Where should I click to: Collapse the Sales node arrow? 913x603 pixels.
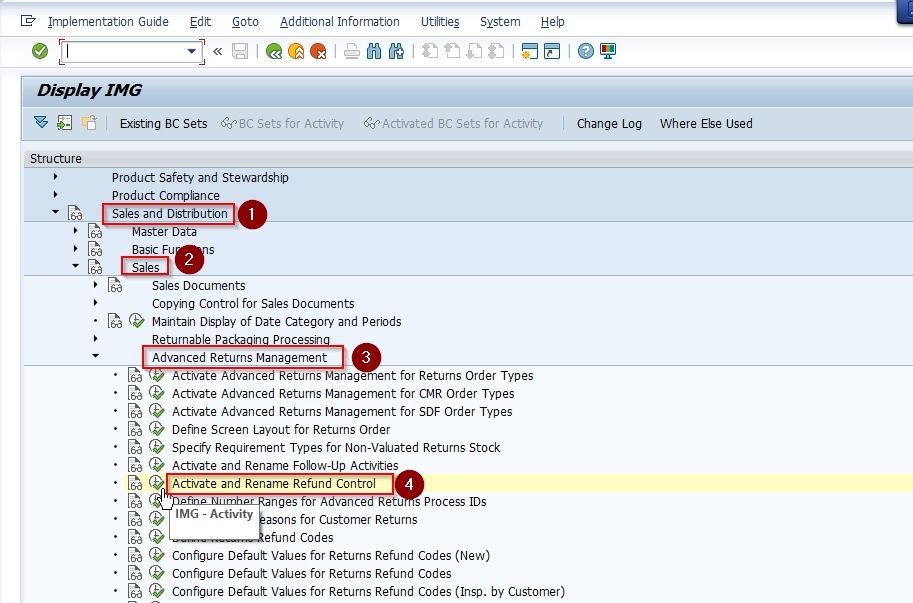[x=75, y=266]
